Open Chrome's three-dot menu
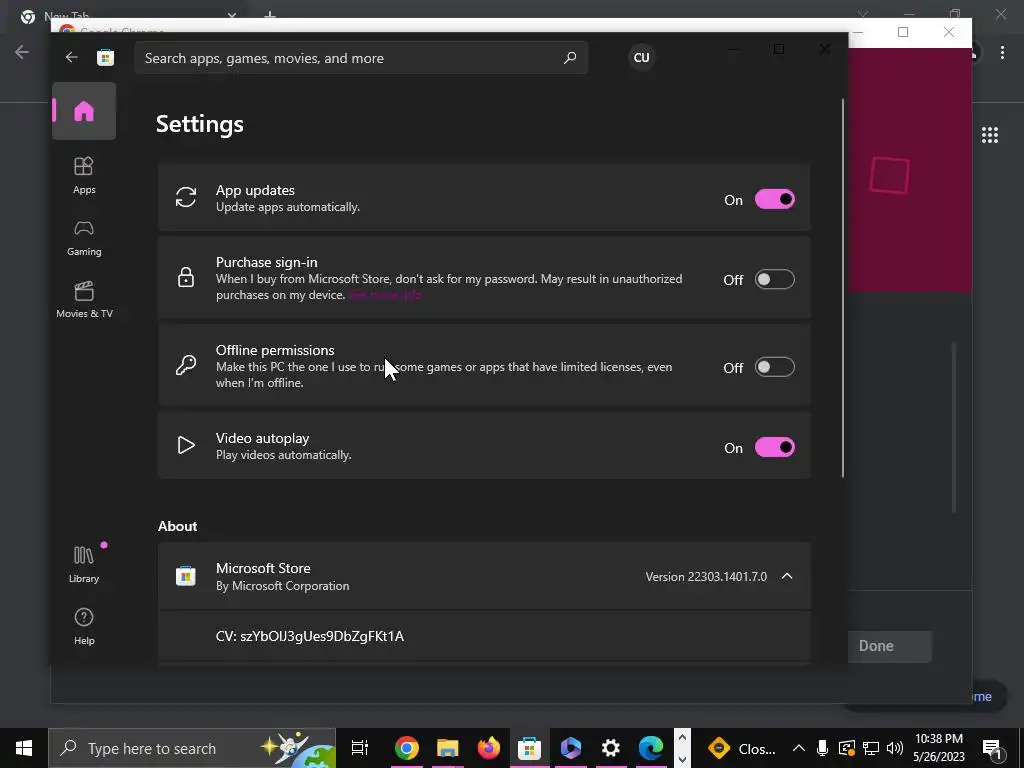 click(1002, 53)
